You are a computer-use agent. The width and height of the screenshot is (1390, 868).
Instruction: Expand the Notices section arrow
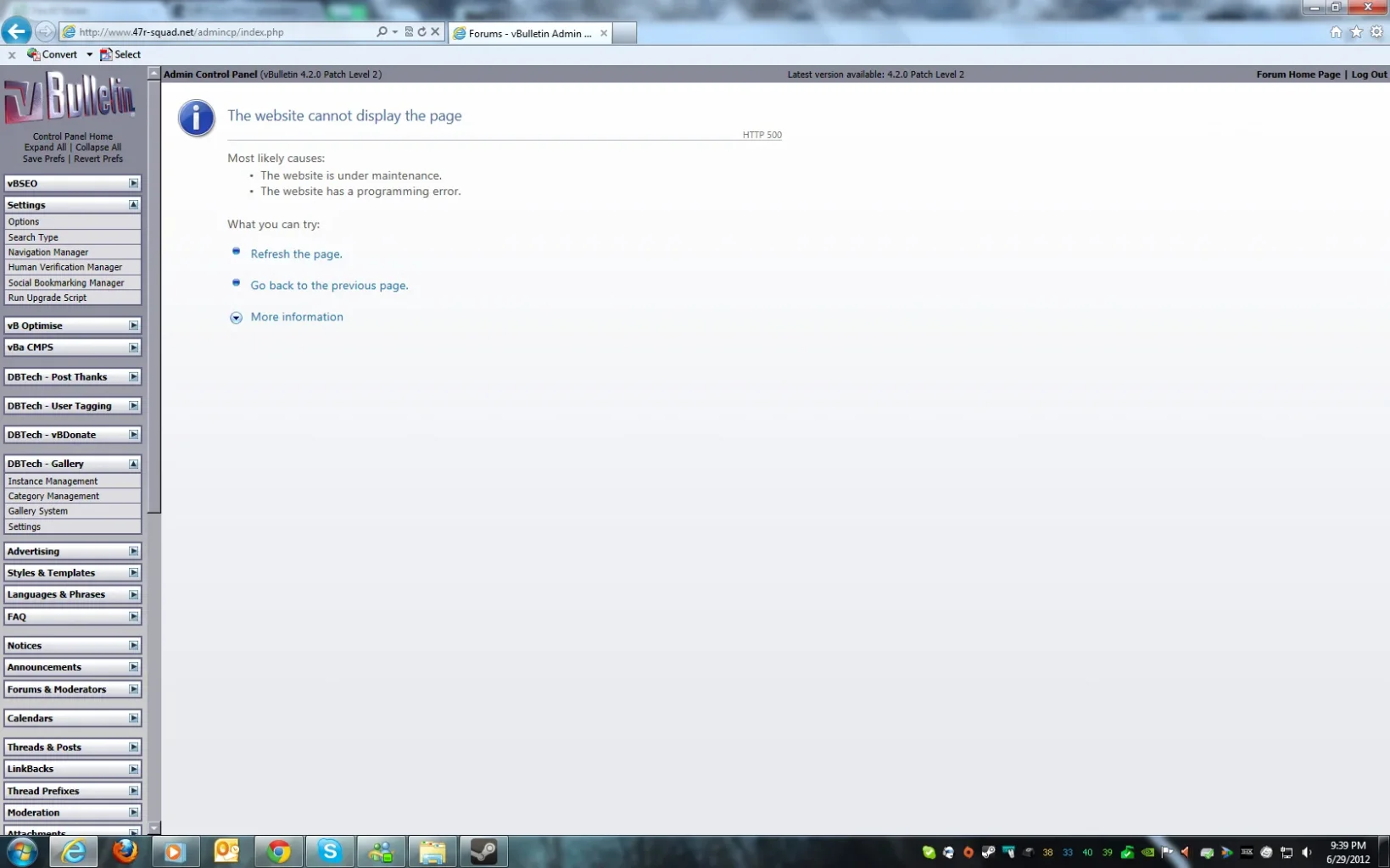pos(133,646)
